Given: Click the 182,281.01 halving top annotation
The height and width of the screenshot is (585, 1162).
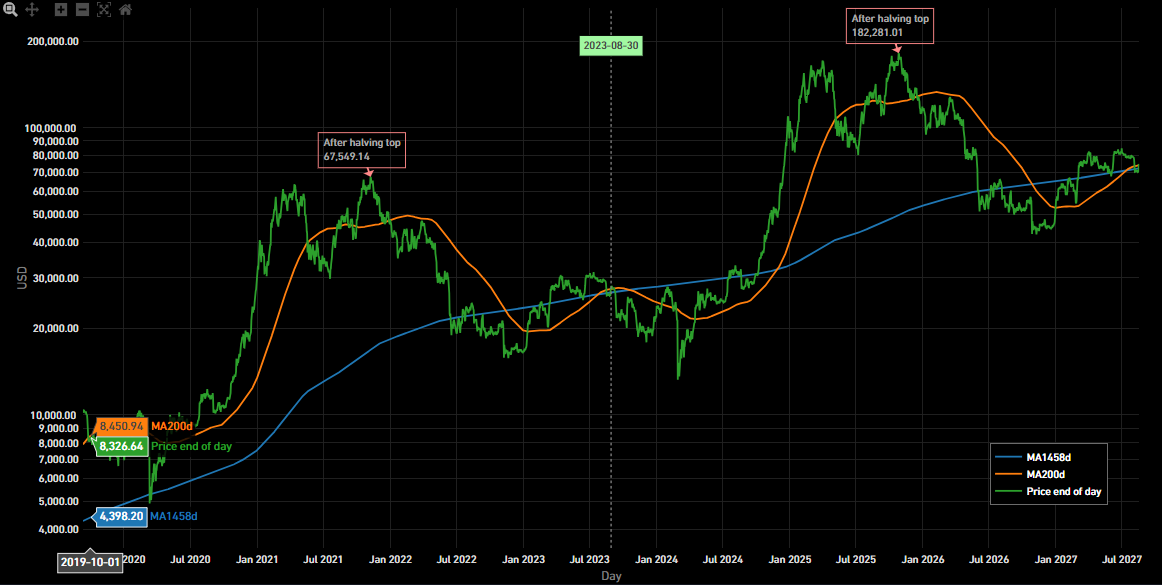Looking at the screenshot, I should [889, 26].
